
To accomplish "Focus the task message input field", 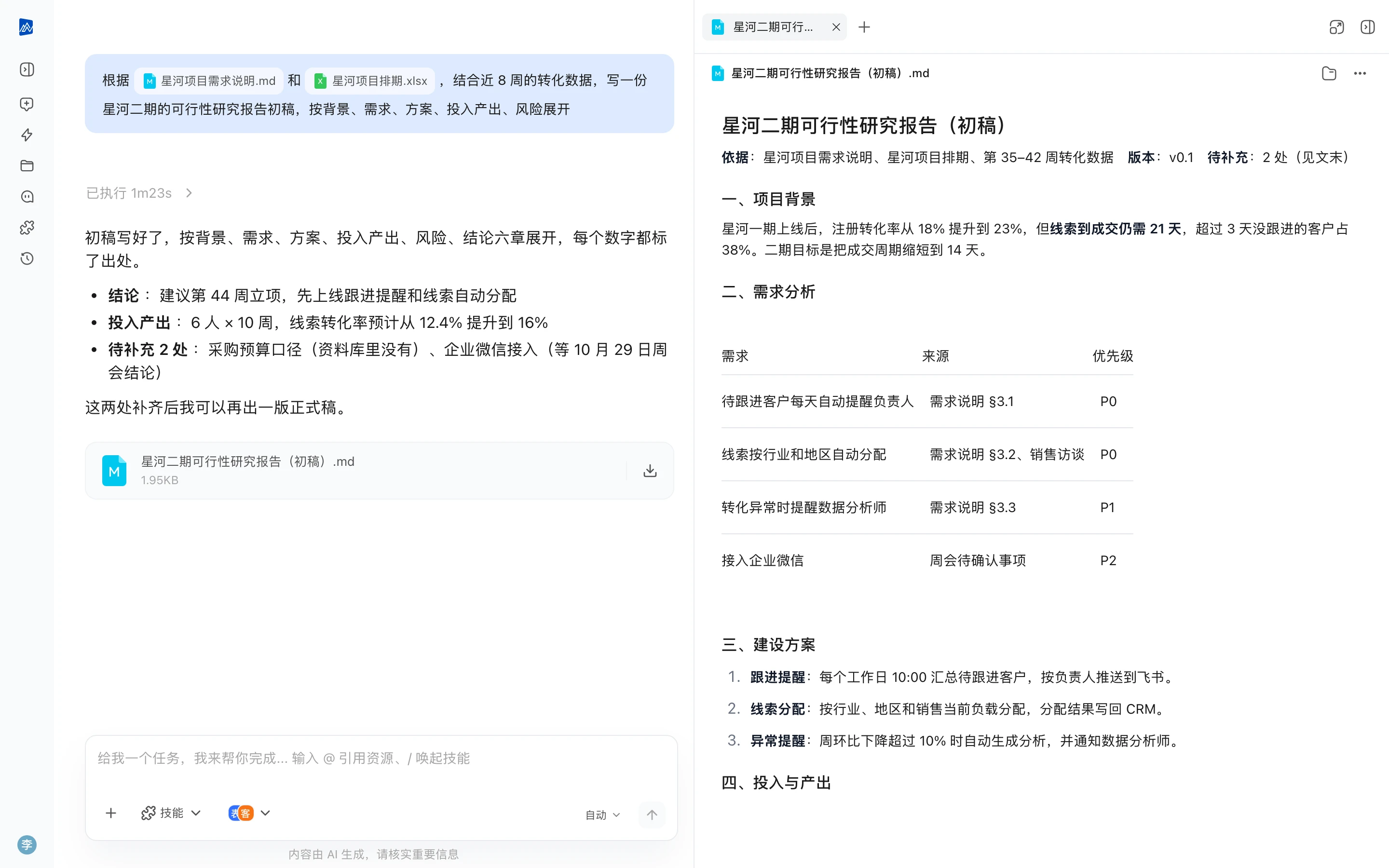I will (381, 759).
